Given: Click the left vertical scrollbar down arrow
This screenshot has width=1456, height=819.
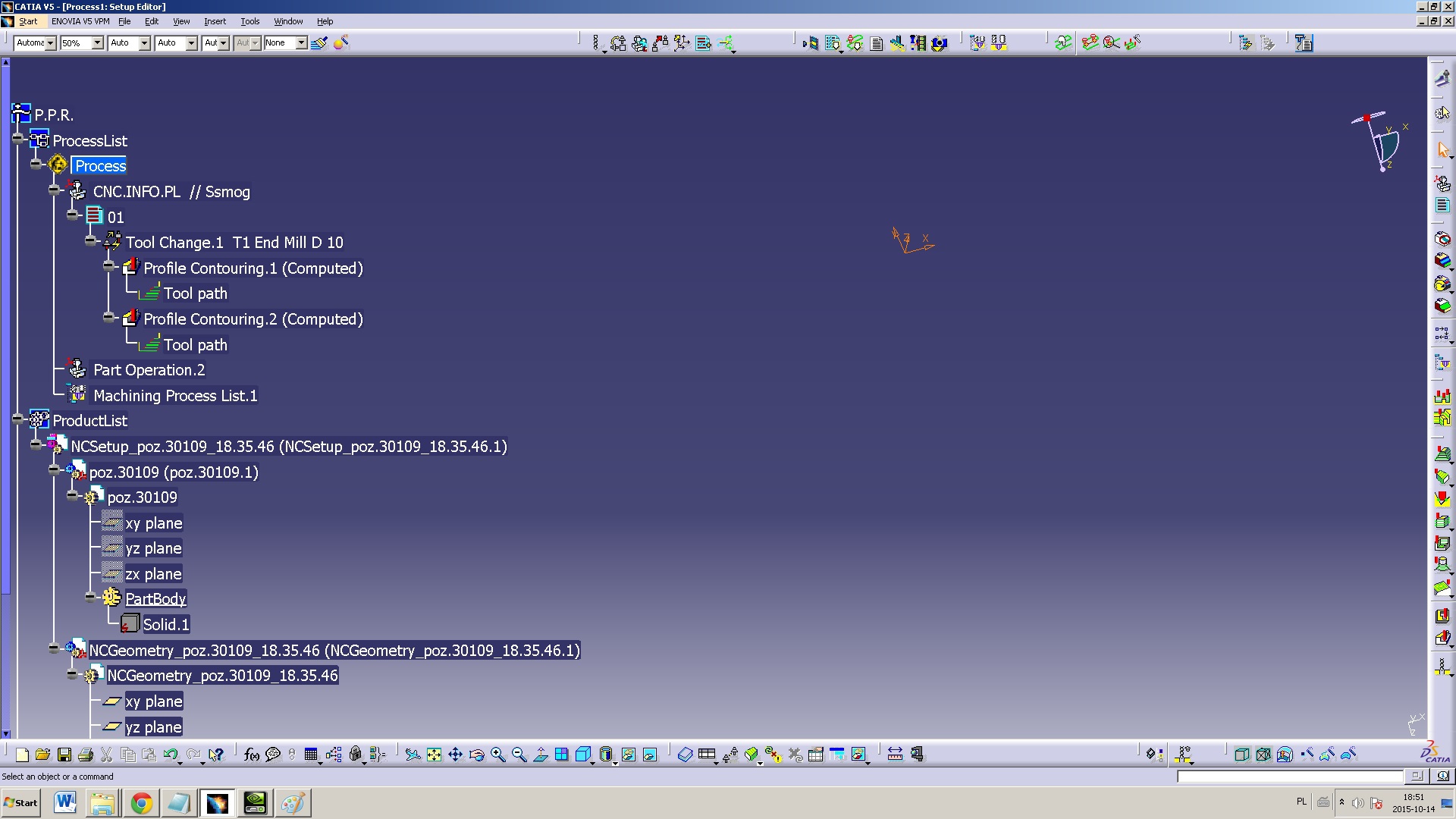Looking at the screenshot, I should pos(6,733).
